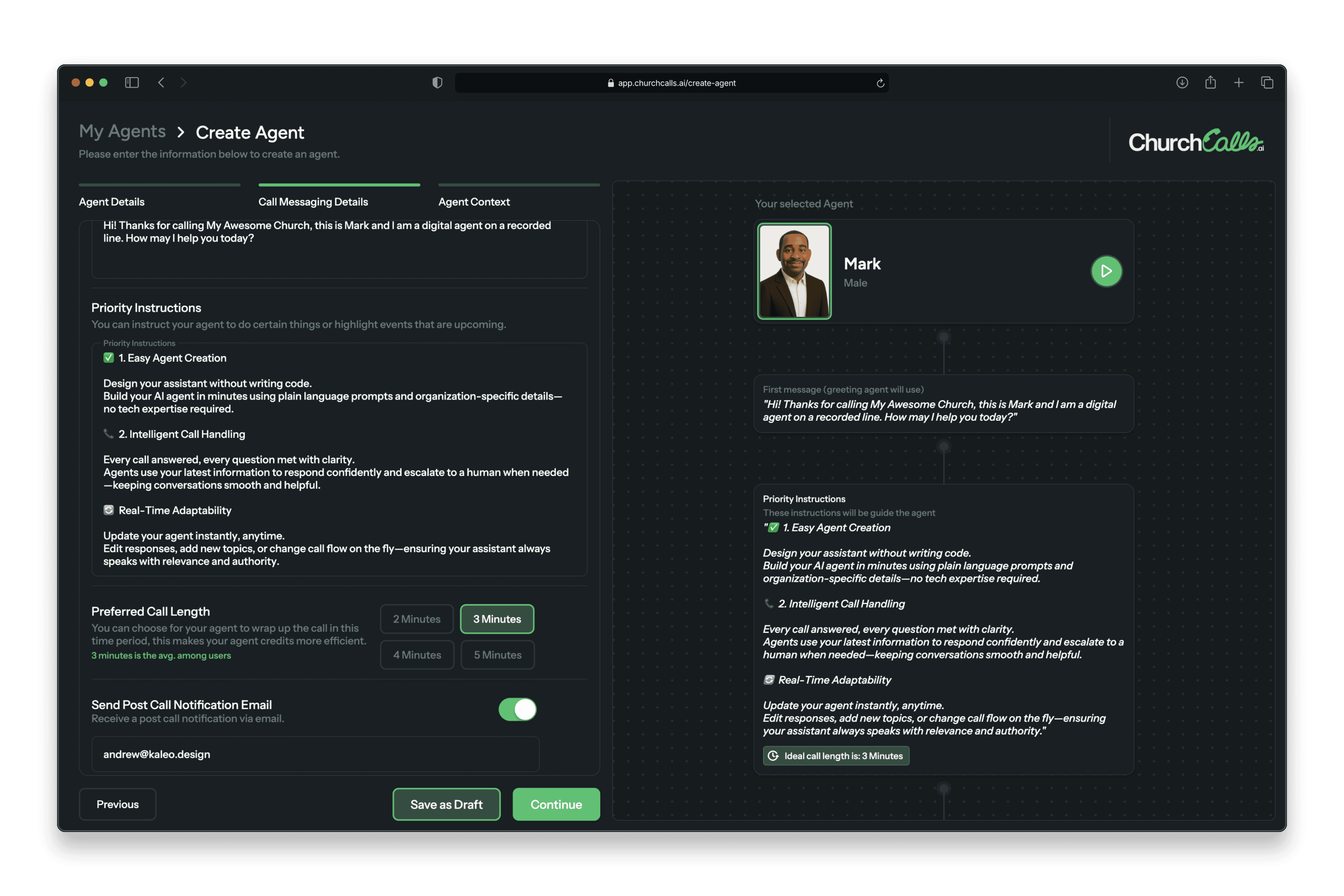The width and height of the screenshot is (1344, 896).
Task: Click the agent name 'Mark' in the preview
Action: click(x=862, y=264)
